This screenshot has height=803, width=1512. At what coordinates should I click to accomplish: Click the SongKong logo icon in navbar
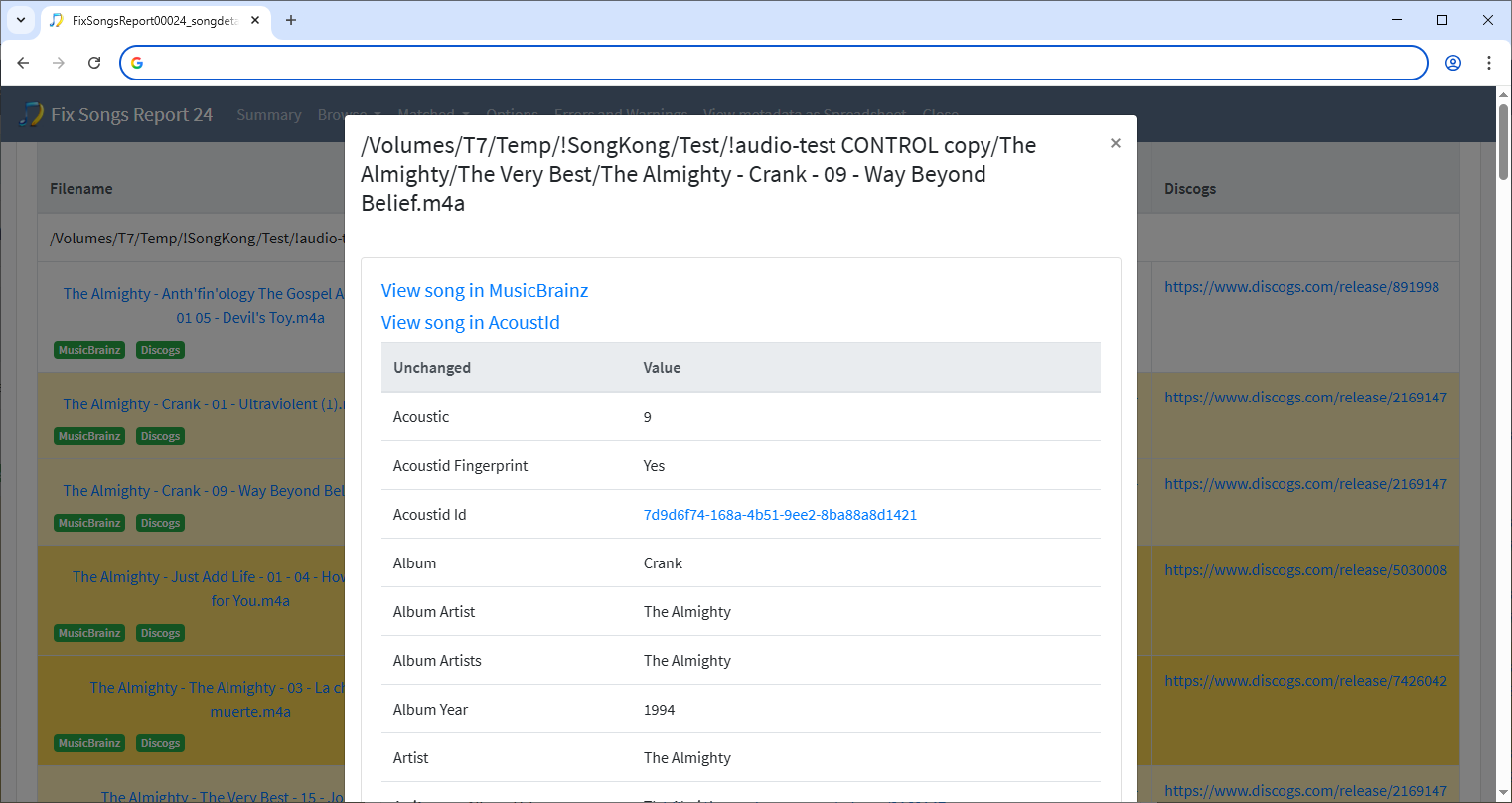click(x=32, y=114)
